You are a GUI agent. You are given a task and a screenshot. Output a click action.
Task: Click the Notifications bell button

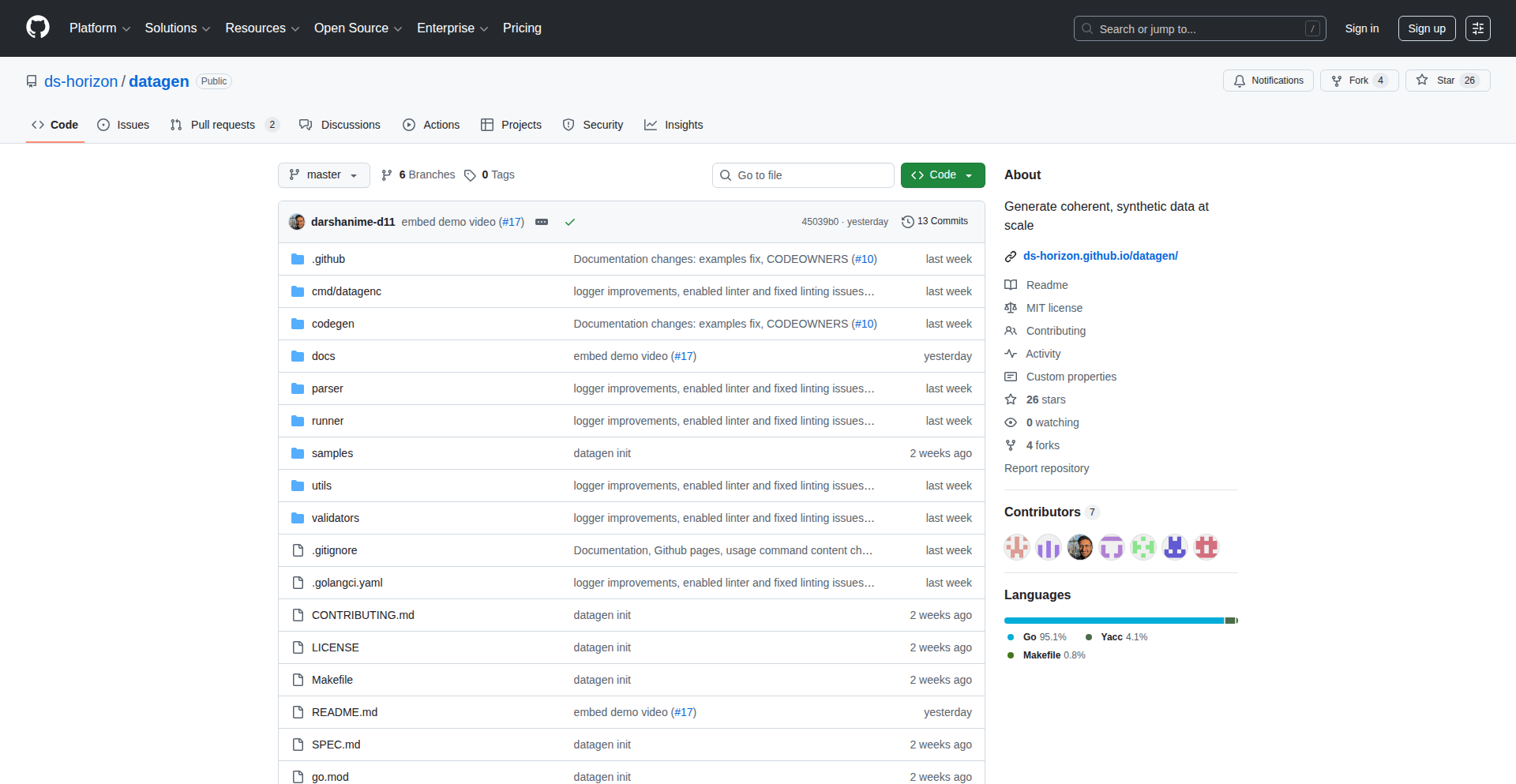pyautogui.click(x=1268, y=81)
